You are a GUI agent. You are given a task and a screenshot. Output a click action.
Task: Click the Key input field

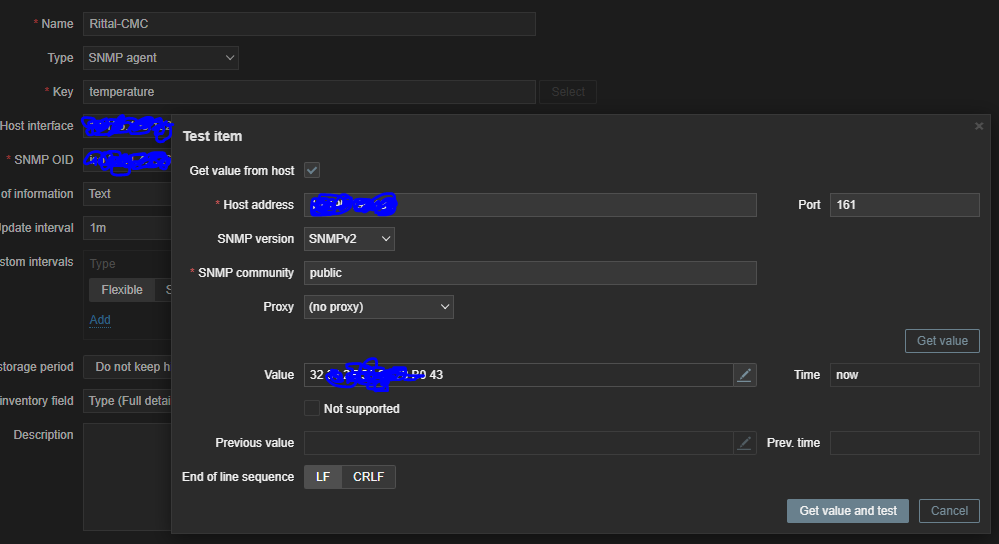309,92
